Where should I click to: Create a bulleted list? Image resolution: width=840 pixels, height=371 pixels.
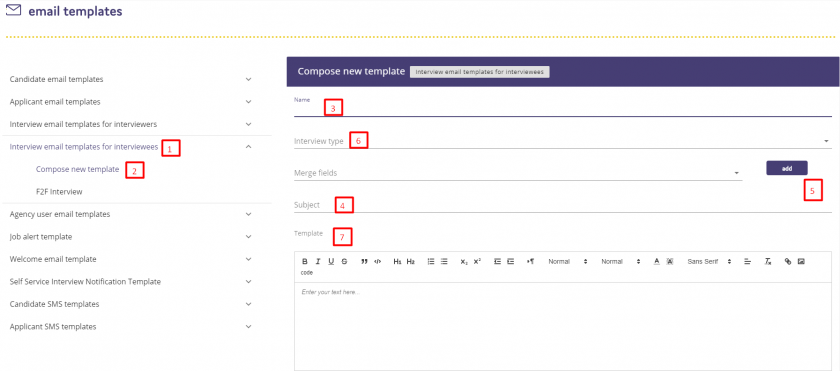pos(444,261)
